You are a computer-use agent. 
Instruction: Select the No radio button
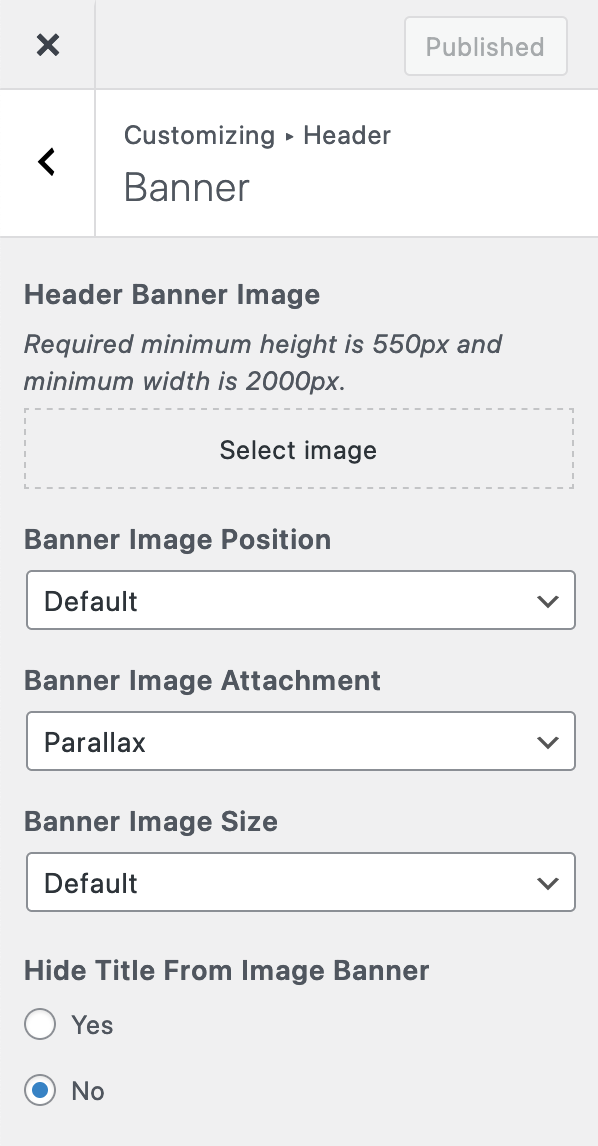39,1090
